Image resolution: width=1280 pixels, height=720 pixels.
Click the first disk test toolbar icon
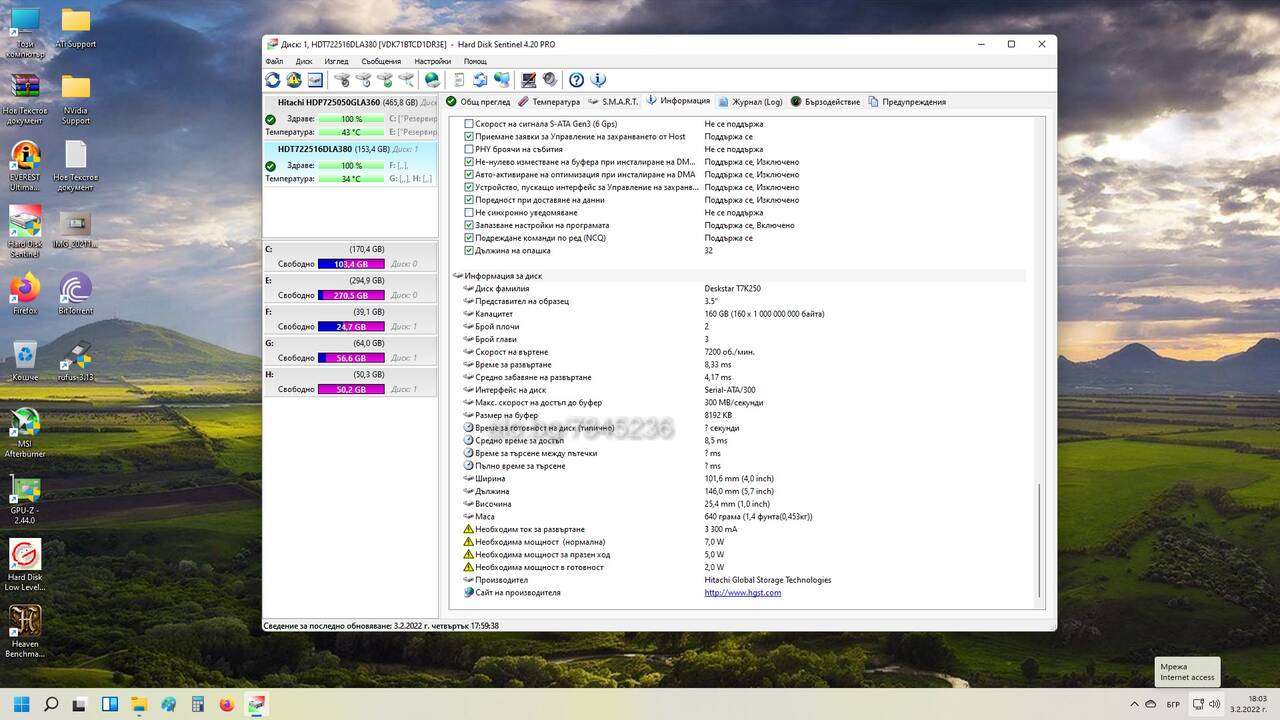pyautogui.click(x=342, y=80)
